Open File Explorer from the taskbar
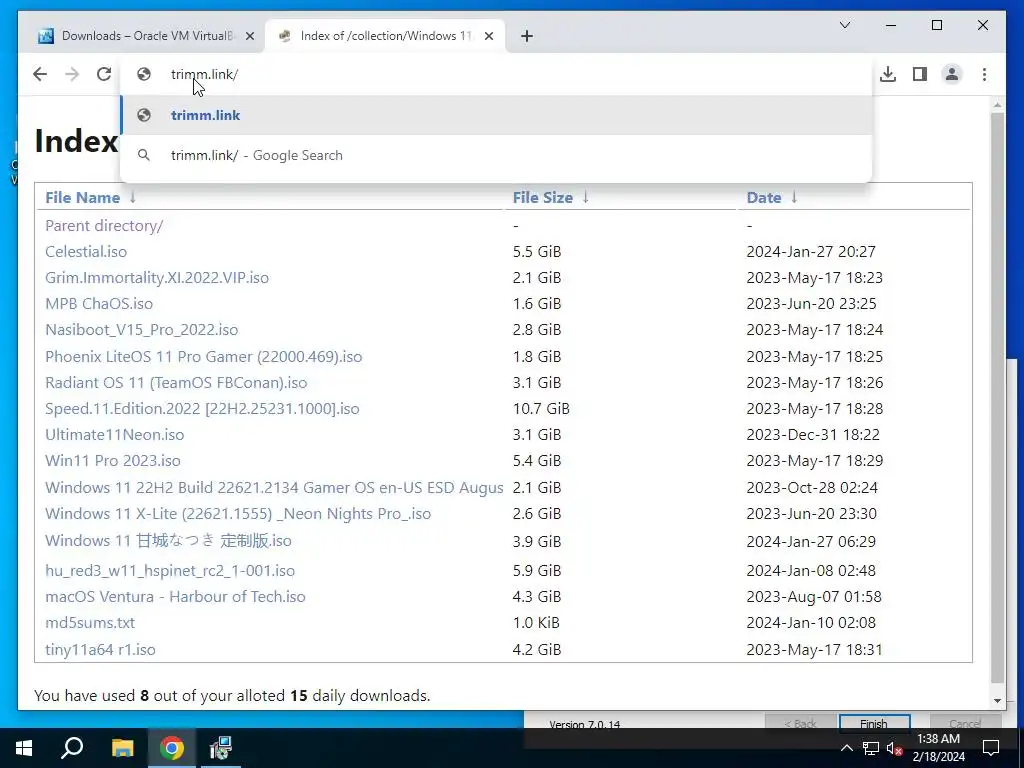The height and width of the screenshot is (768, 1024). click(x=122, y=748)
